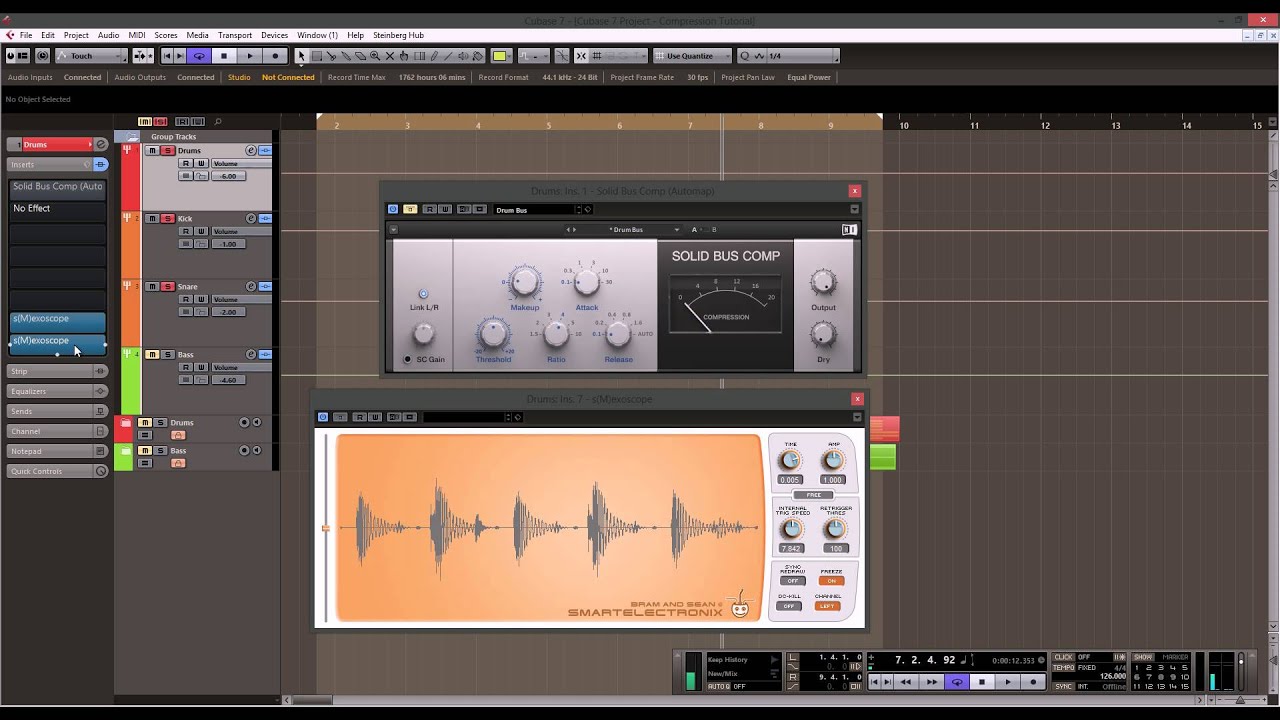
Task: Toggle Cycle in the top toolbar
Action: (x=199, y=56)
